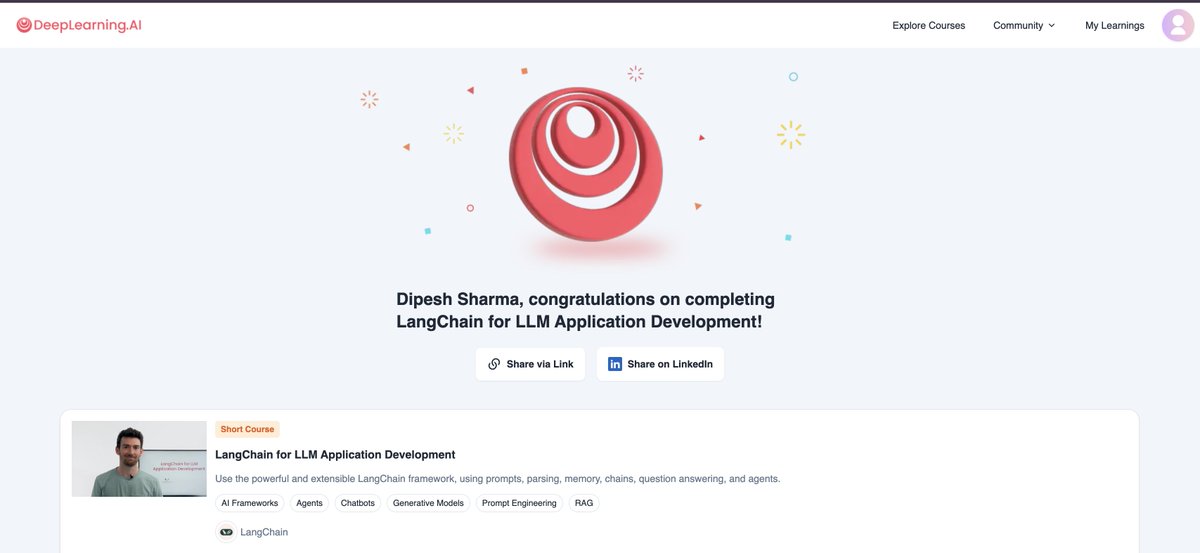Select the Chatbots tag
Image resolution: width=1200 pixels, height=553 pixels.
click(358, 503)
